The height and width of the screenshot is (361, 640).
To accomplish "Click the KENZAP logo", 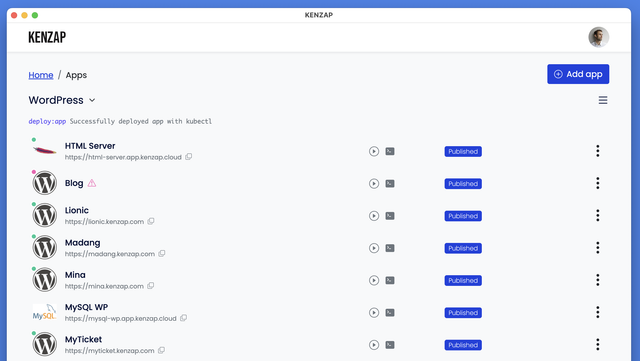I will (x=47, y=37).
